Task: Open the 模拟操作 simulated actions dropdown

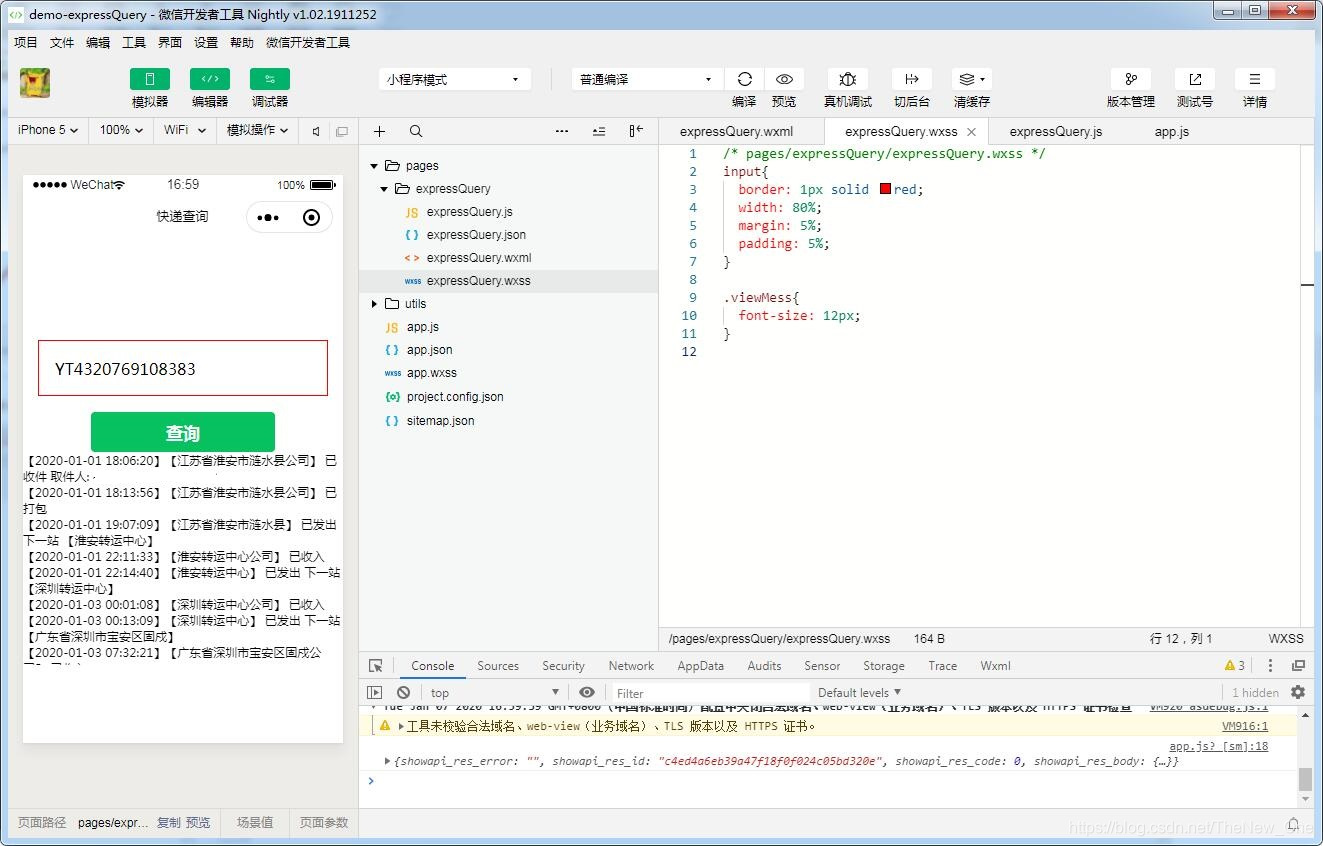Action: (257, 130)
